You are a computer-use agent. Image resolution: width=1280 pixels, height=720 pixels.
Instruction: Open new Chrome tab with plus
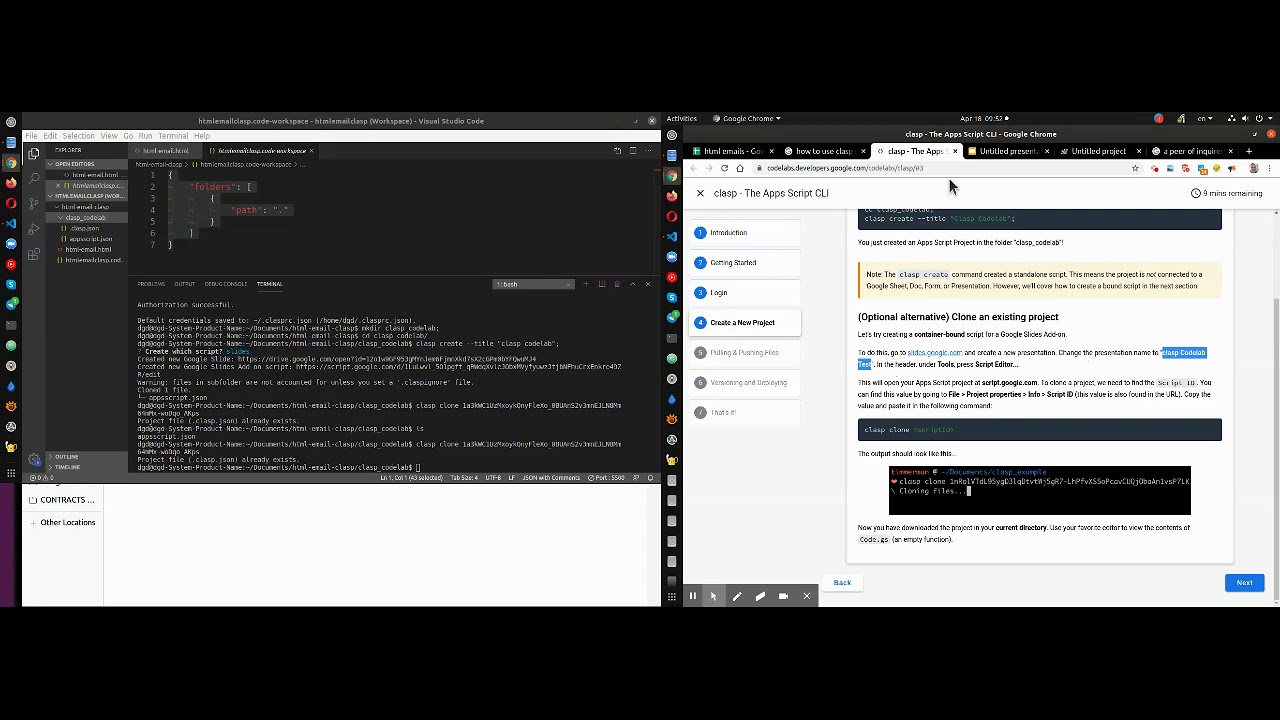[x=1248, y=151]
